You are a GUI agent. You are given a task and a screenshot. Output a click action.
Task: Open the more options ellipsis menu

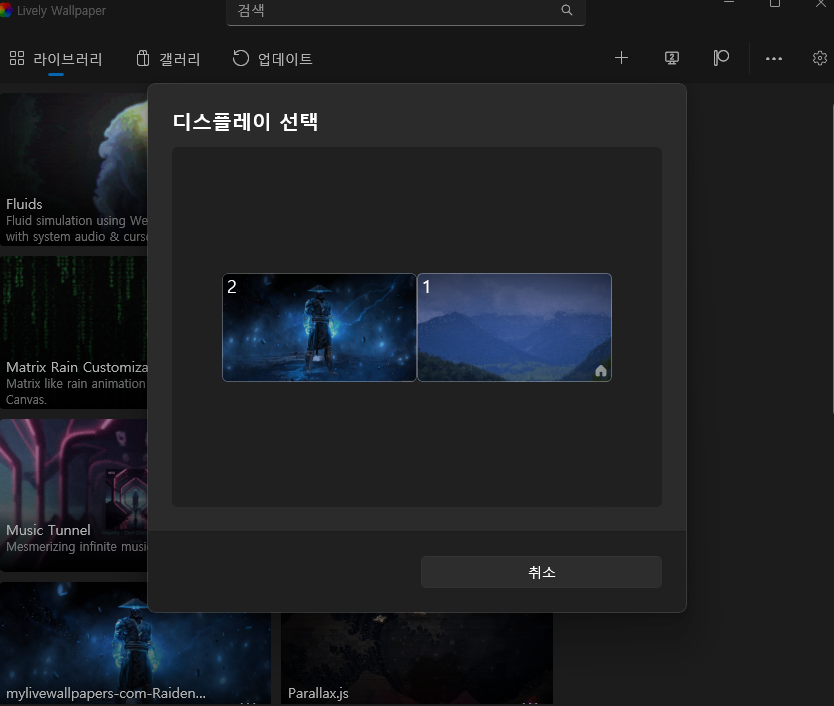click(x=773, y=58)
